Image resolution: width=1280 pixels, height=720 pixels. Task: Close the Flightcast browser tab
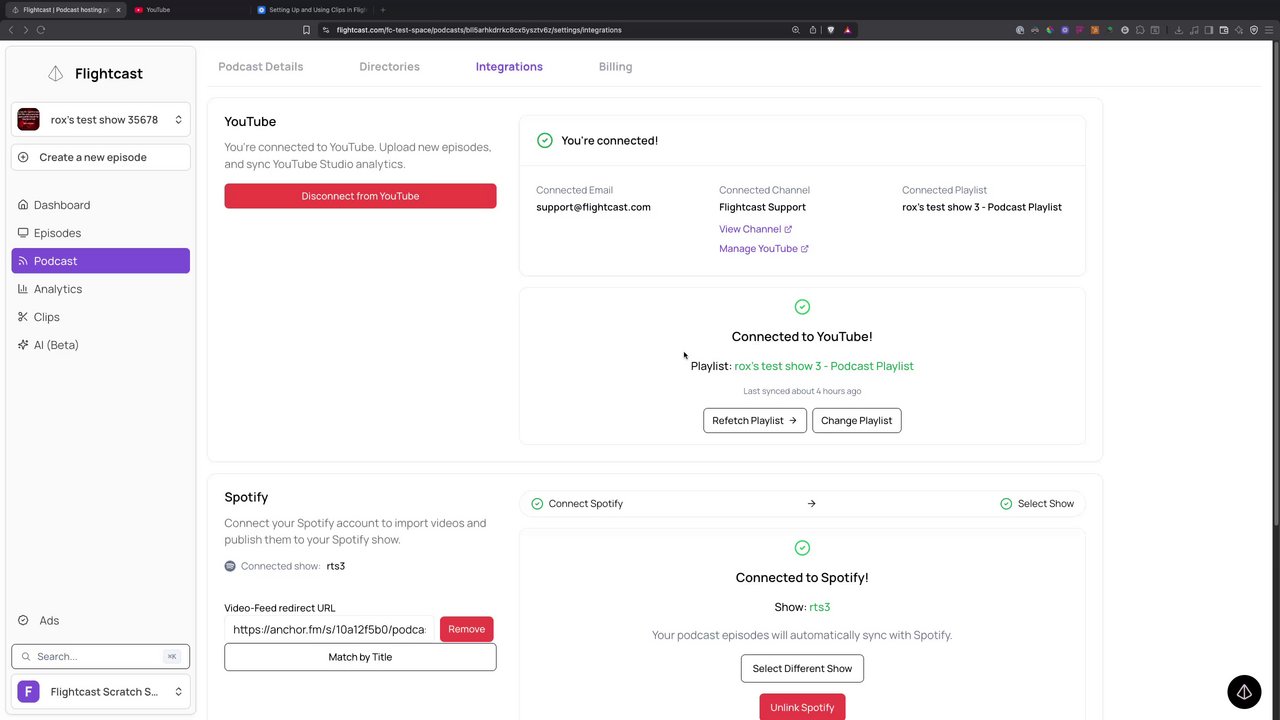[119, 10]
